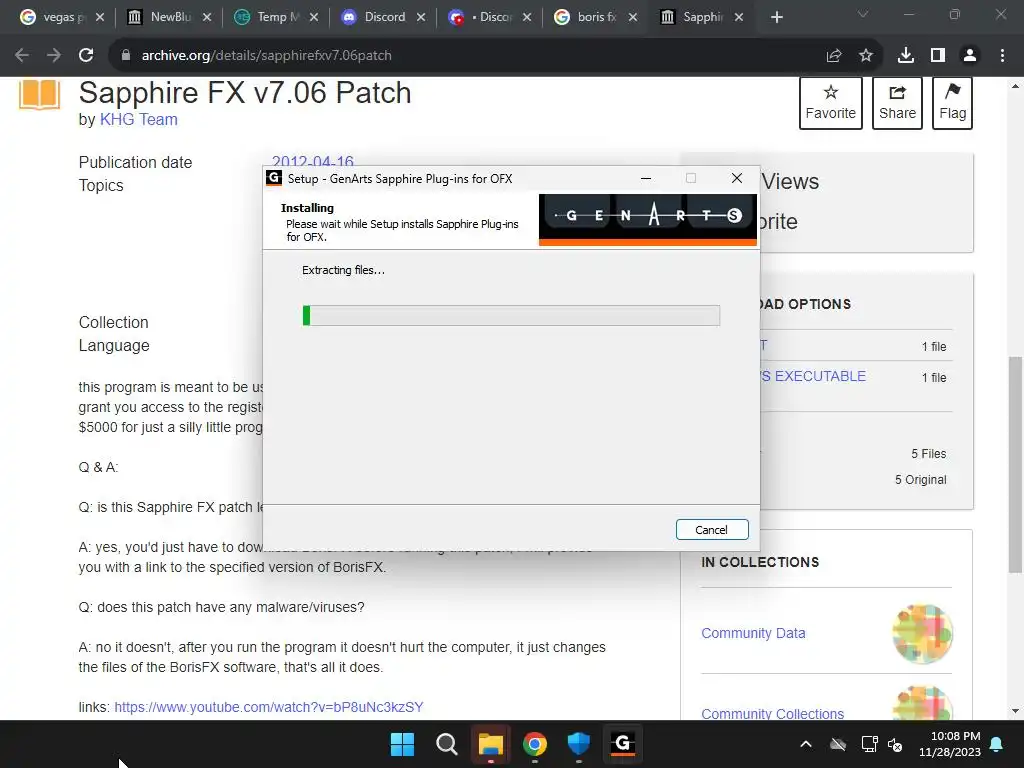The width and height of the screenshot is (1024, 768).
Task: Open the notification bell in taskbar
Action: click(997, 744)
